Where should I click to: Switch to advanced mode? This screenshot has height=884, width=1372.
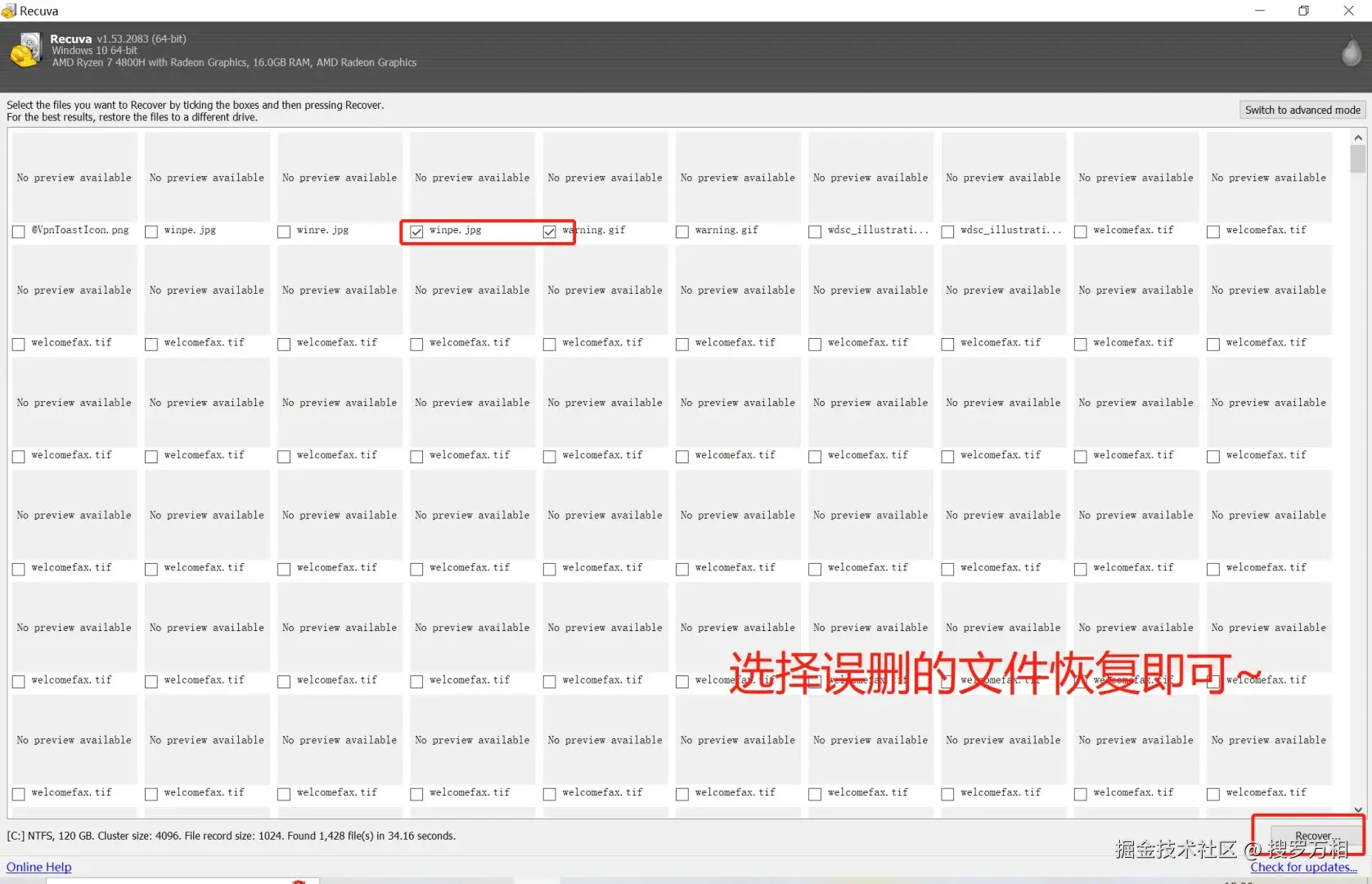click(1302, 110)
